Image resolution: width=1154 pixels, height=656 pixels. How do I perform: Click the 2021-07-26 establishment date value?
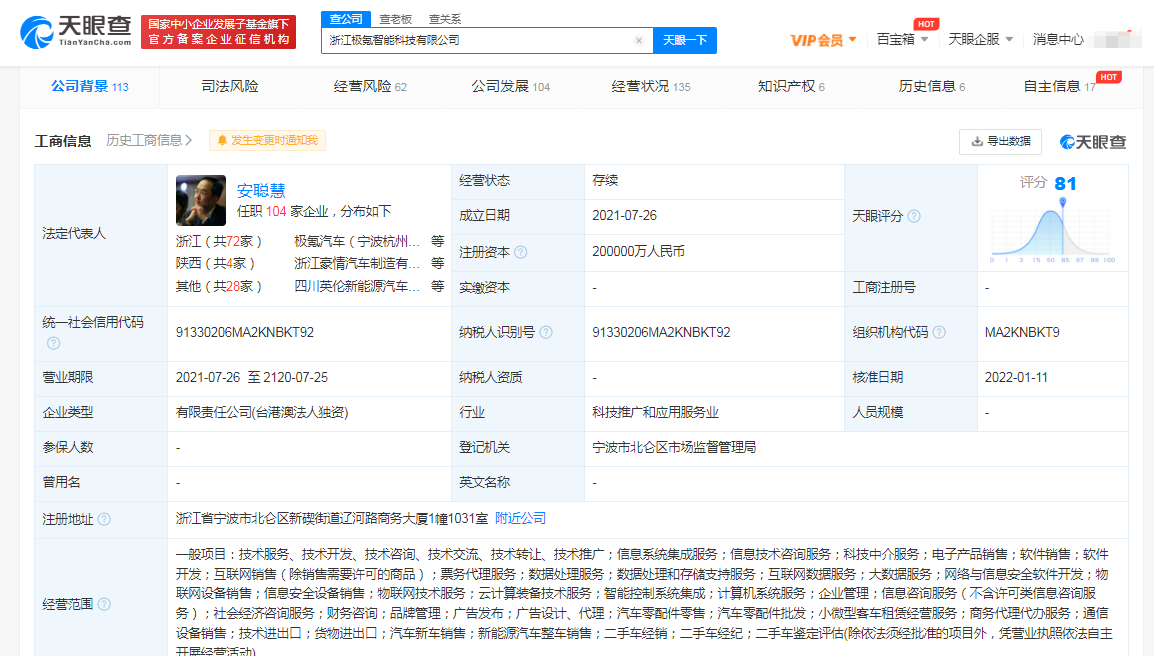[x=624, y=215]
